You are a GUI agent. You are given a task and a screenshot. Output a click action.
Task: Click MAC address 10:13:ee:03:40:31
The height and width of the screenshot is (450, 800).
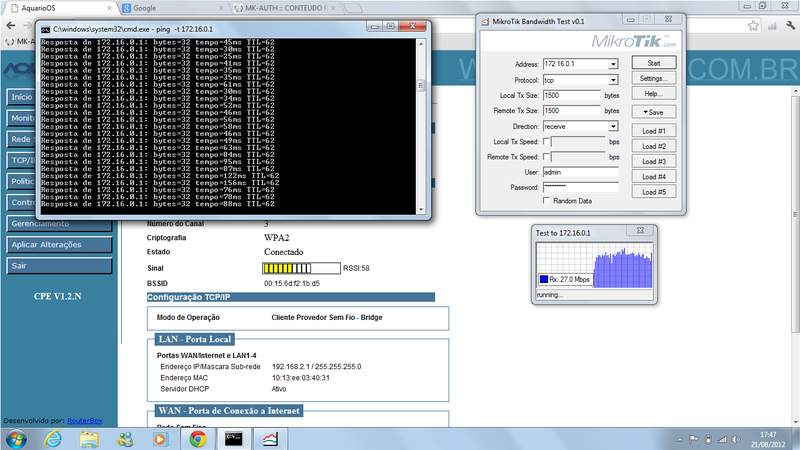tap(301, 378)
